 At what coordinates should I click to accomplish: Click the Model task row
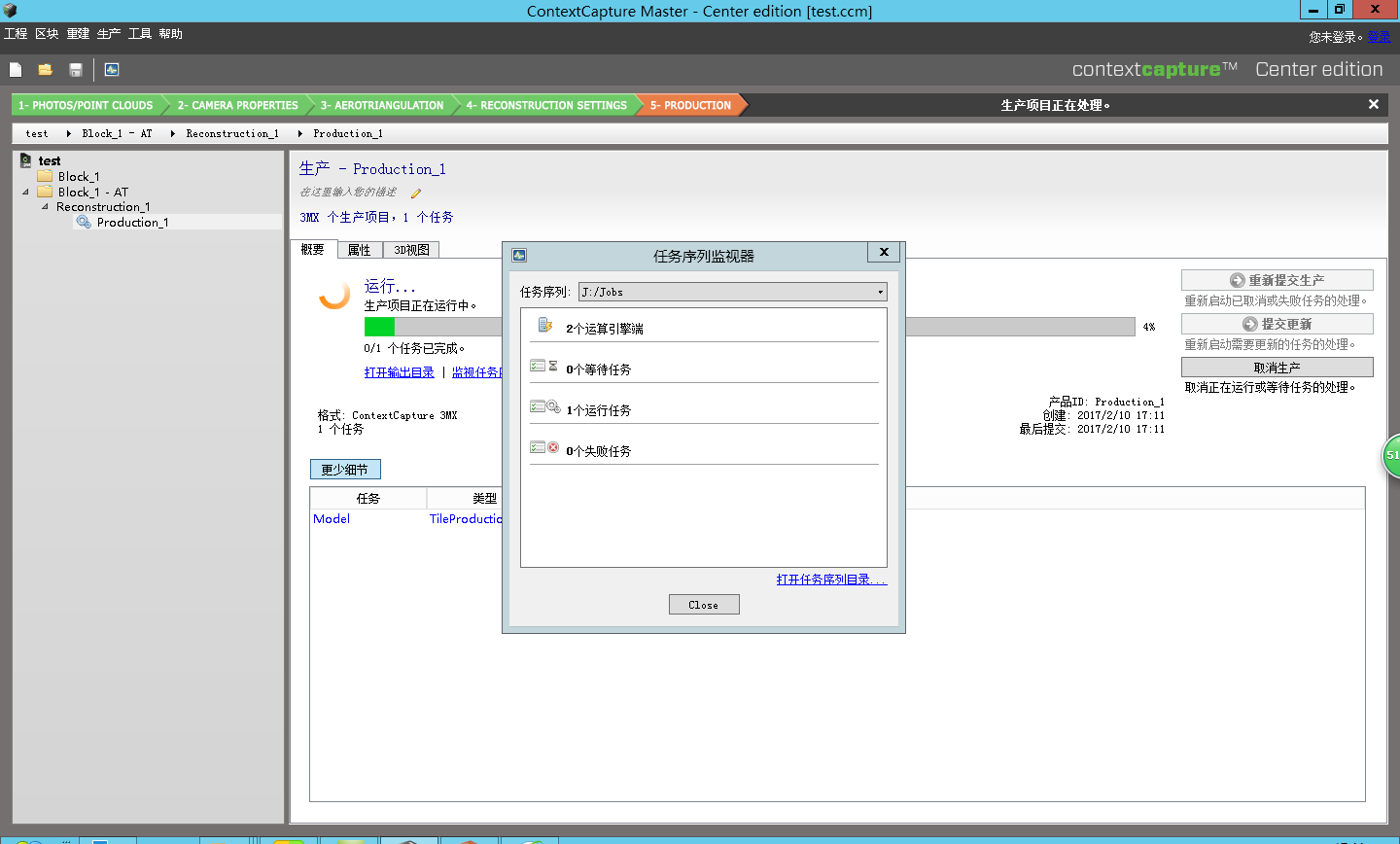(x=332, y=518)
